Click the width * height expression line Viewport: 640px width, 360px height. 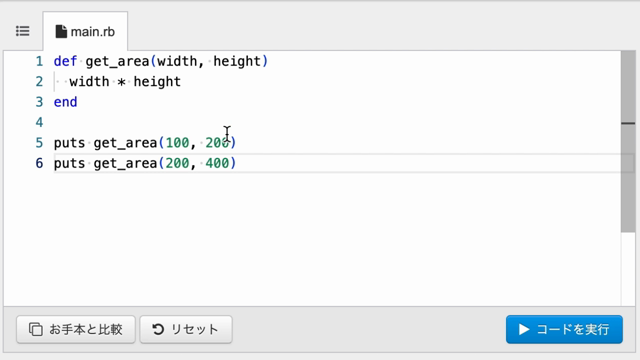coord(125,82)
